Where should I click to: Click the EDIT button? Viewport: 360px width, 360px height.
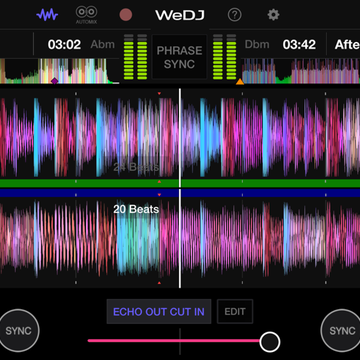point(235,312)
